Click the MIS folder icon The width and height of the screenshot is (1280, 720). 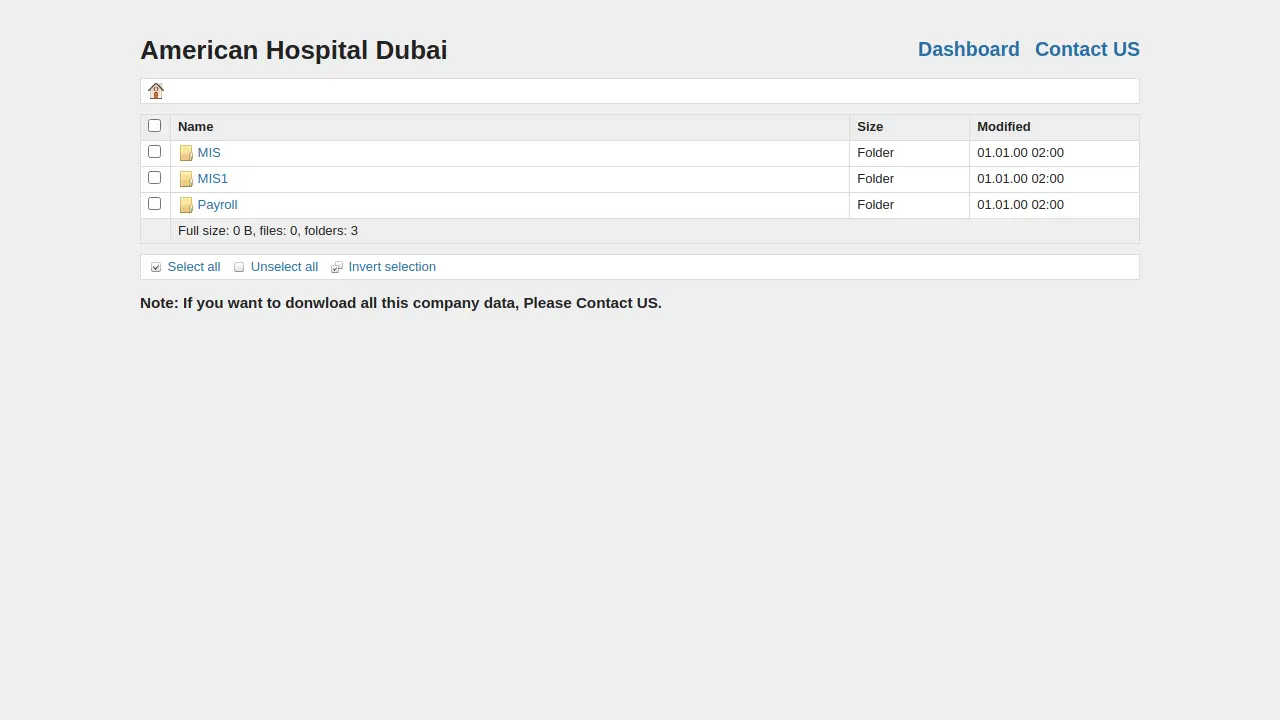tap(186, 153)
